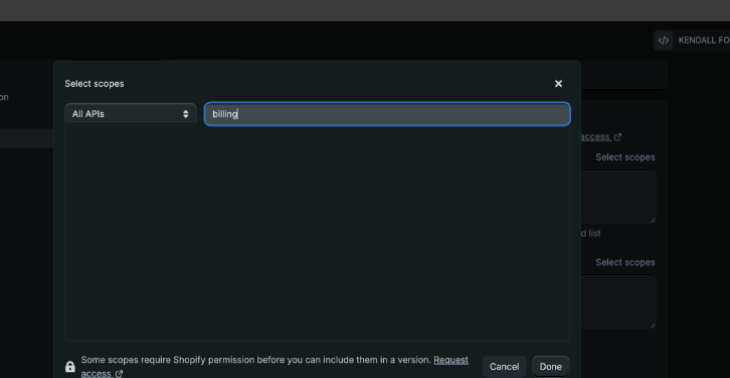Close the Select scopes dialog
Viewport: 730px width, 378px height.
pyautogui.click(x=558, y=84)
